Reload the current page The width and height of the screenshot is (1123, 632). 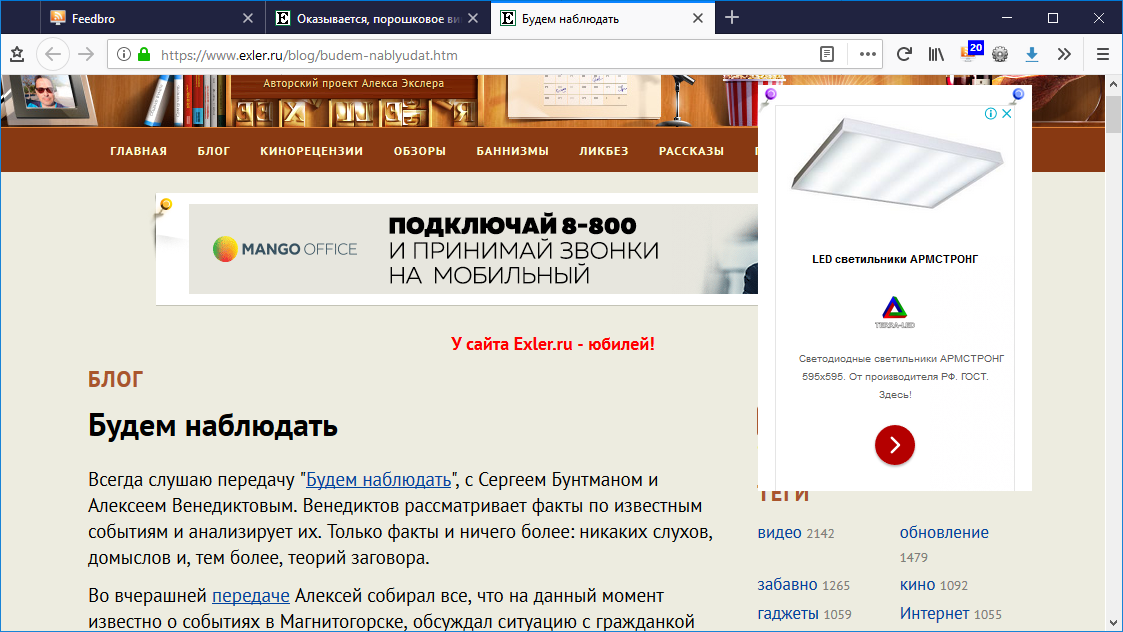(904, 54)
